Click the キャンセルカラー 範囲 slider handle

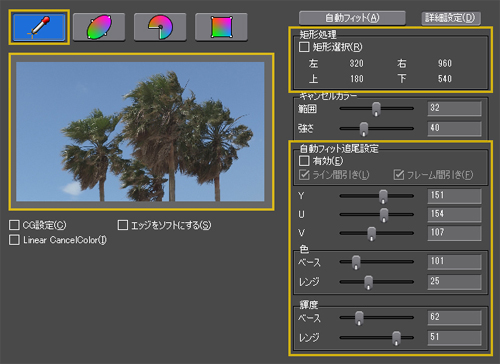click(x=376, y=109)
